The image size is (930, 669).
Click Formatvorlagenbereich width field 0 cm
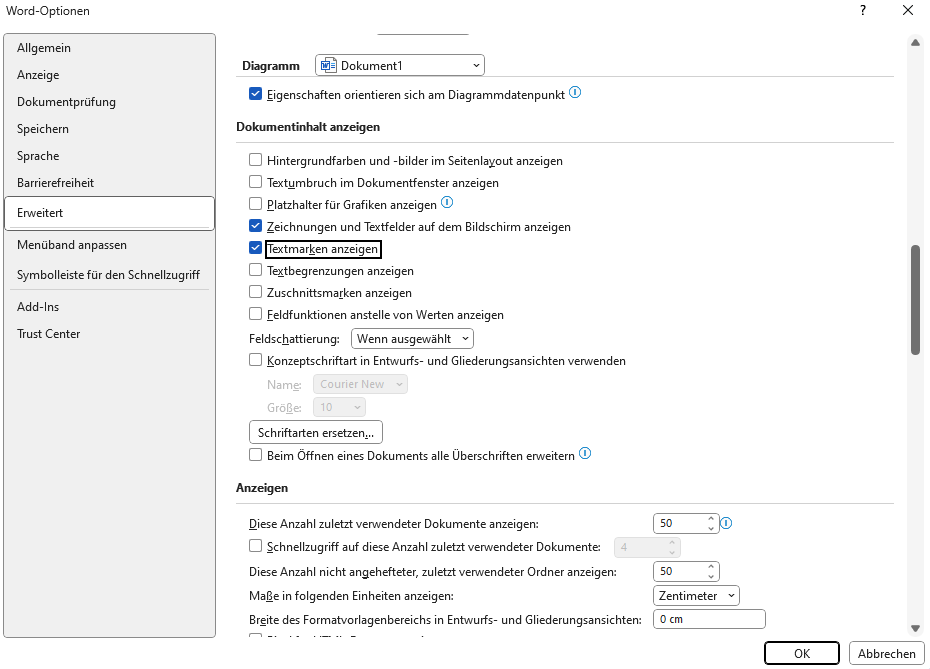click(709, 619)
